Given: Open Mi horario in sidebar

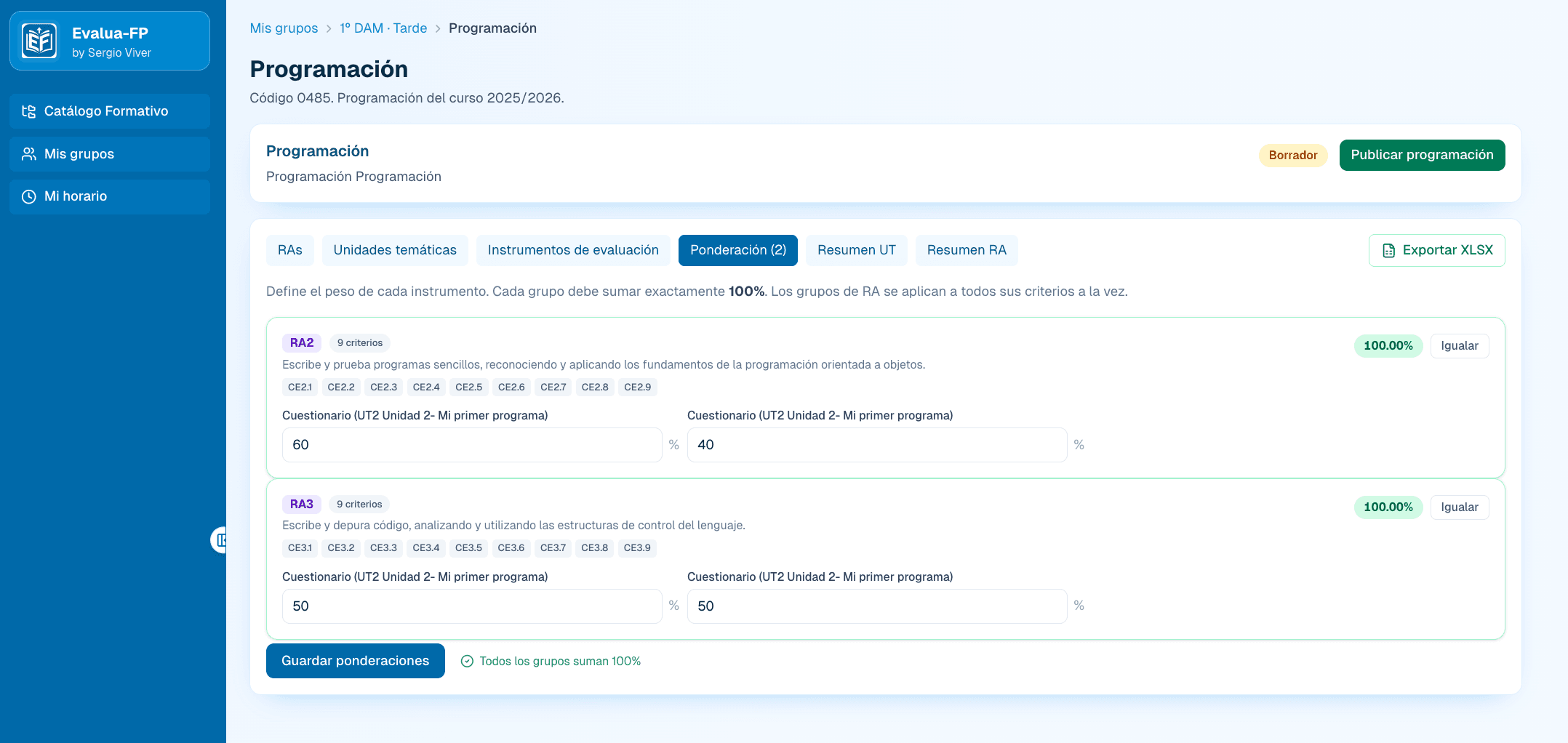Looking at the screenshot, I should click(x=110, y=196).
